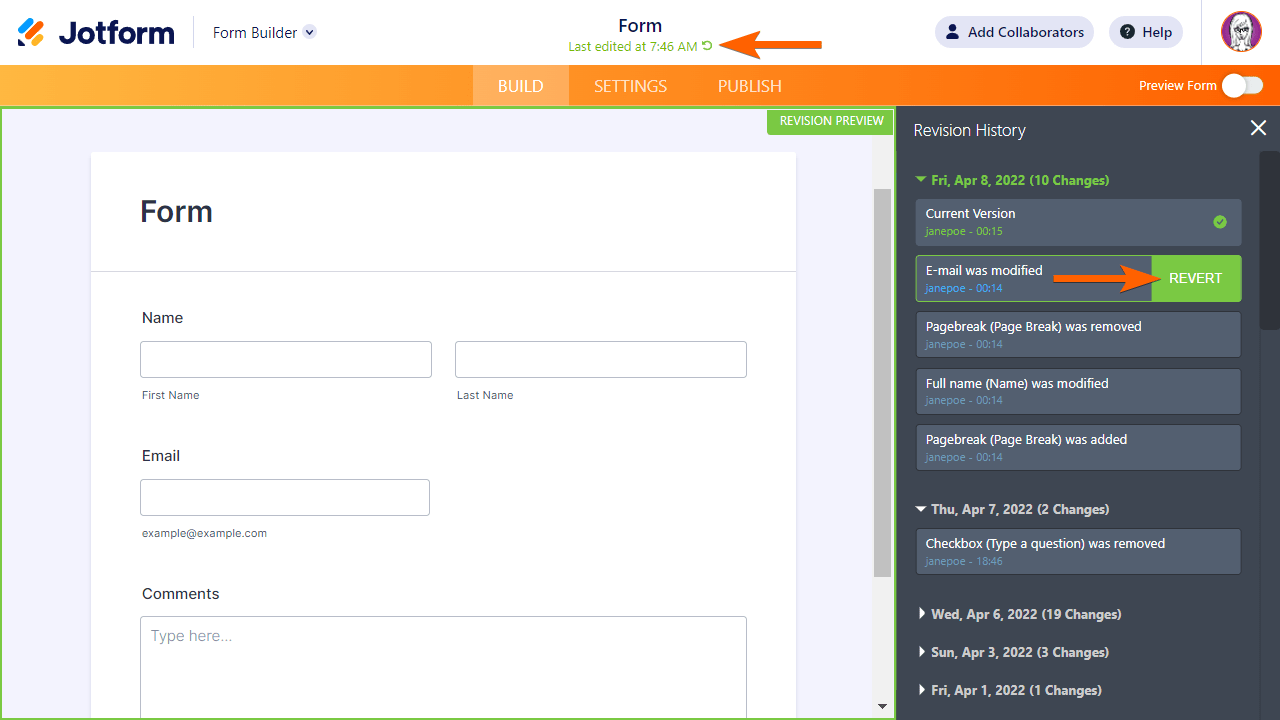Click the Revision History panel scrollbar
Screen dimensions: 1280x720
click(x=1269, y=240)
